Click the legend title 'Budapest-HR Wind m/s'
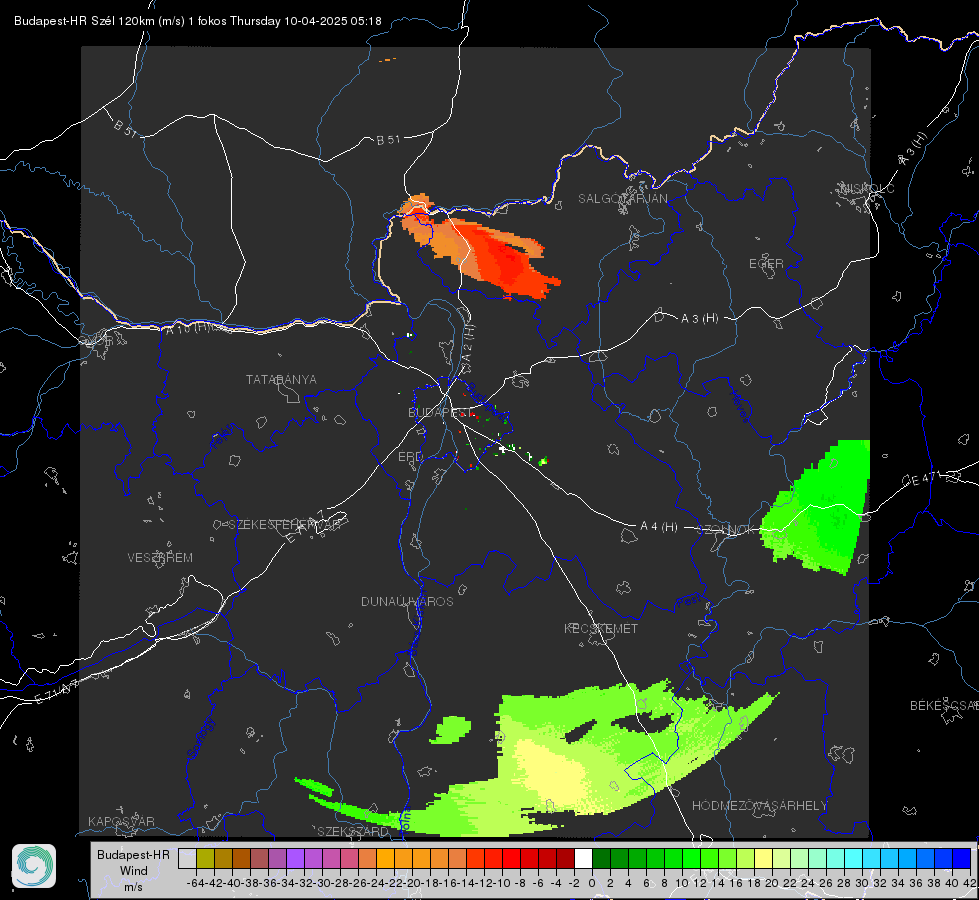The height and width of the screenshot is (900, 979). 134,871
